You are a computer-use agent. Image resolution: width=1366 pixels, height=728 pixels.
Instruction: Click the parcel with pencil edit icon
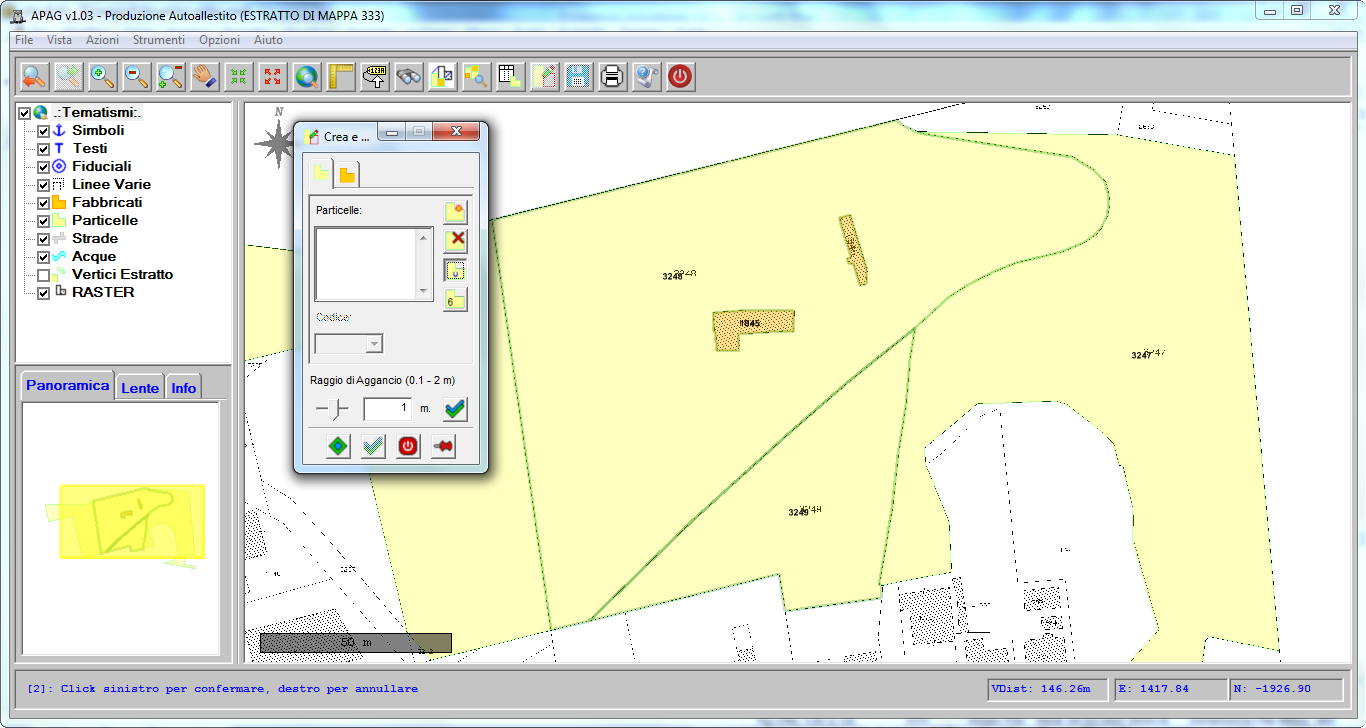(545, 76)
